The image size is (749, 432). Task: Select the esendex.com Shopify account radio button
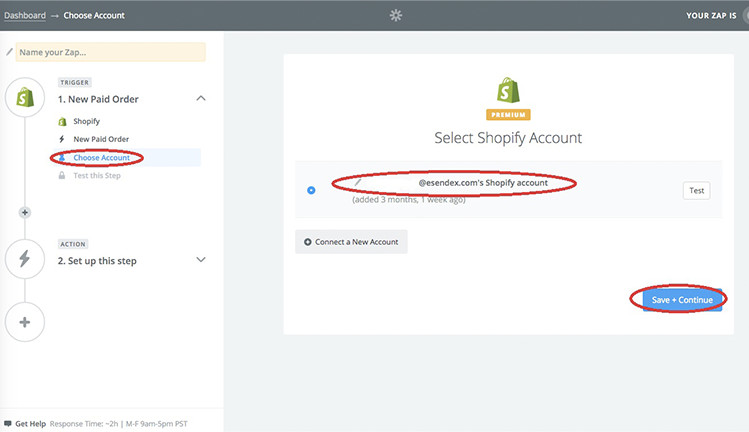tap(311, 190)
